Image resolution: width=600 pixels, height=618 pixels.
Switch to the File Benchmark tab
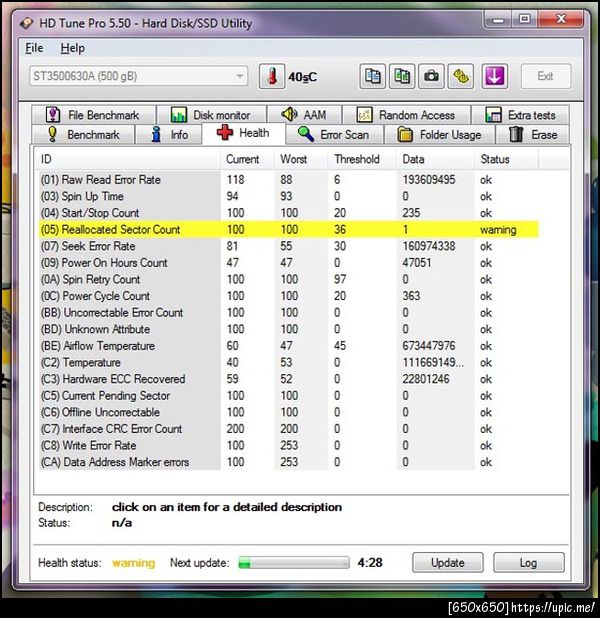click(93, 115)
